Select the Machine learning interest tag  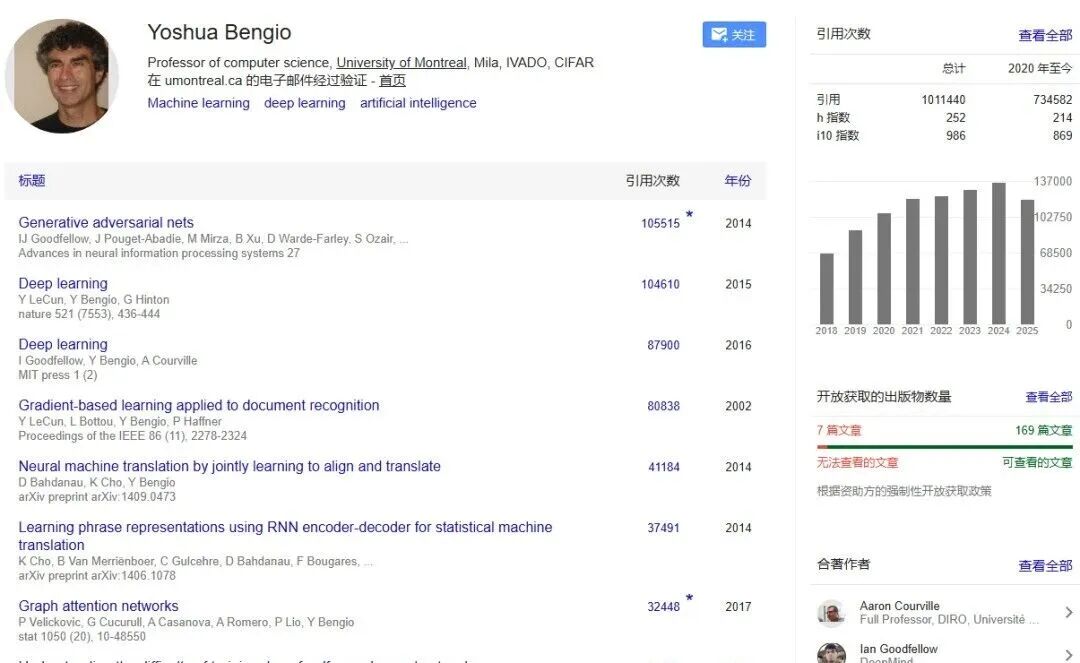point(198,103)
